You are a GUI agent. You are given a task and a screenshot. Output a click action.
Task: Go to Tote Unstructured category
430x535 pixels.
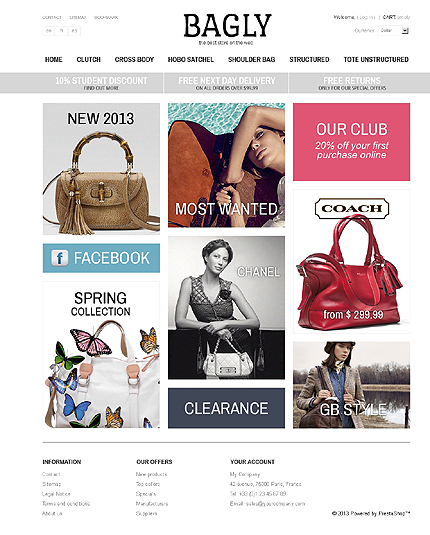point(376,60)
